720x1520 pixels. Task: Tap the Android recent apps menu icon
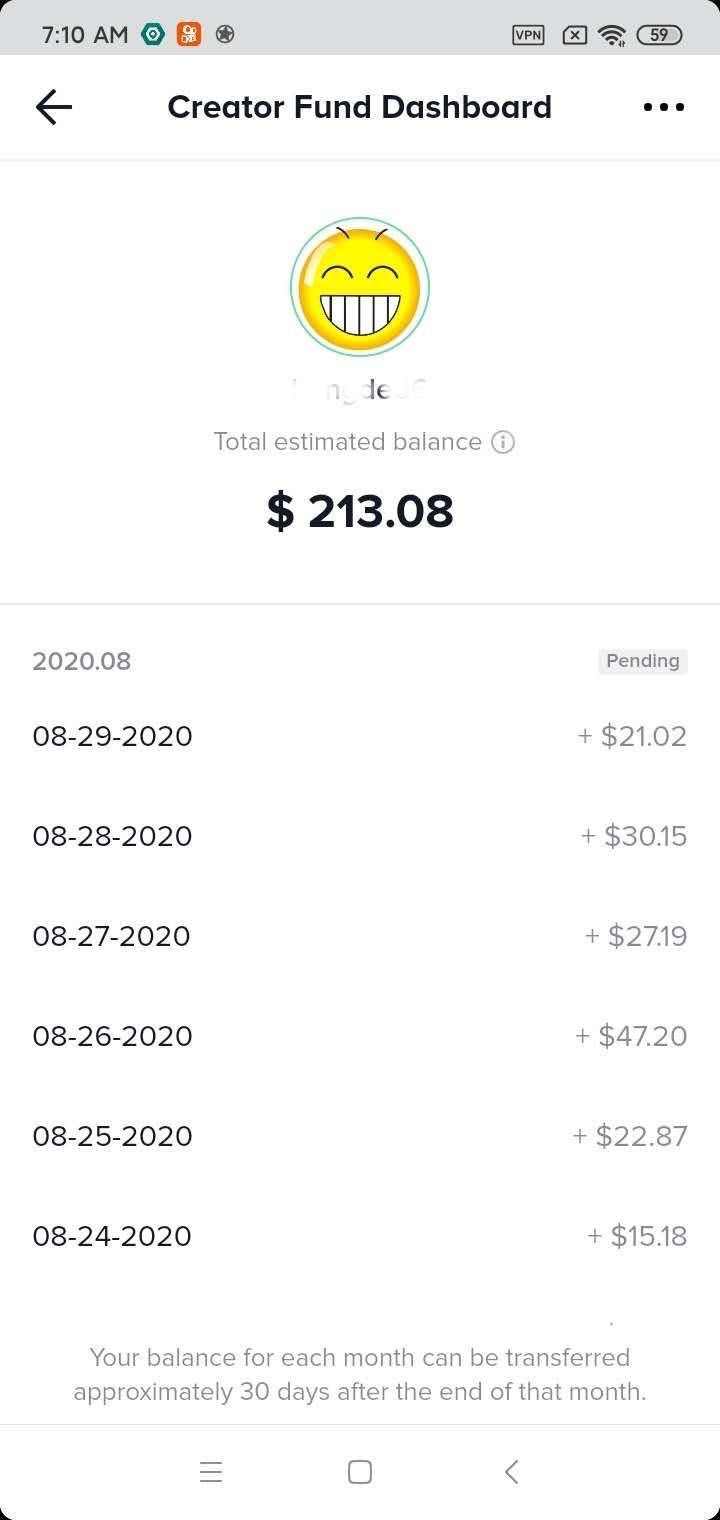tap(210, 1472)
